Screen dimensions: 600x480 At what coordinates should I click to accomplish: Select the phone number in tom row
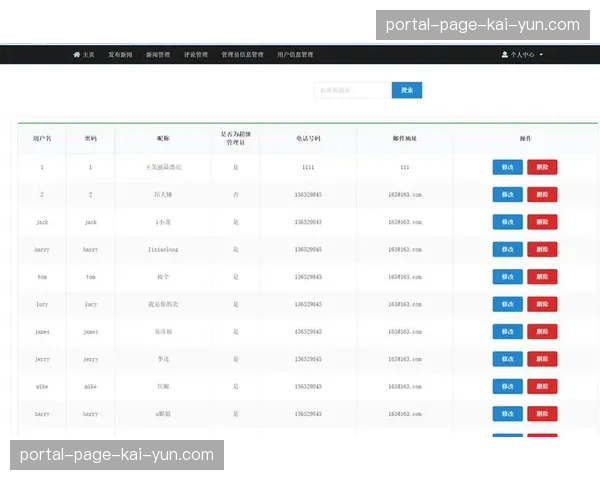(308, 277)
